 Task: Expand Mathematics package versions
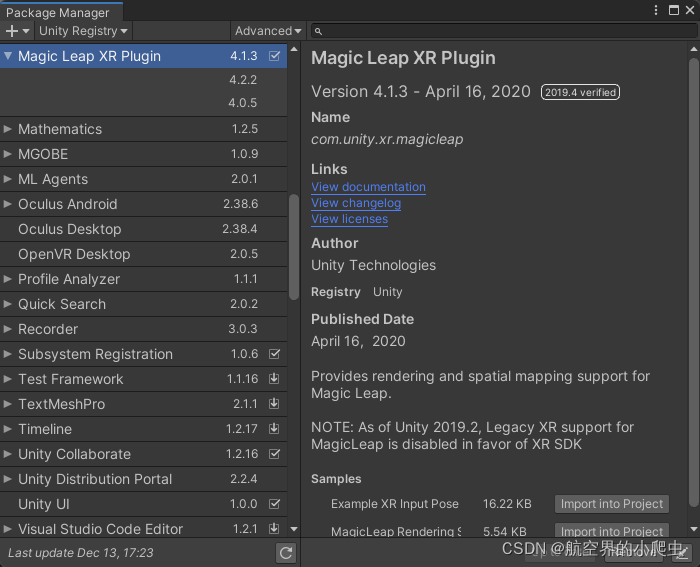8,129
